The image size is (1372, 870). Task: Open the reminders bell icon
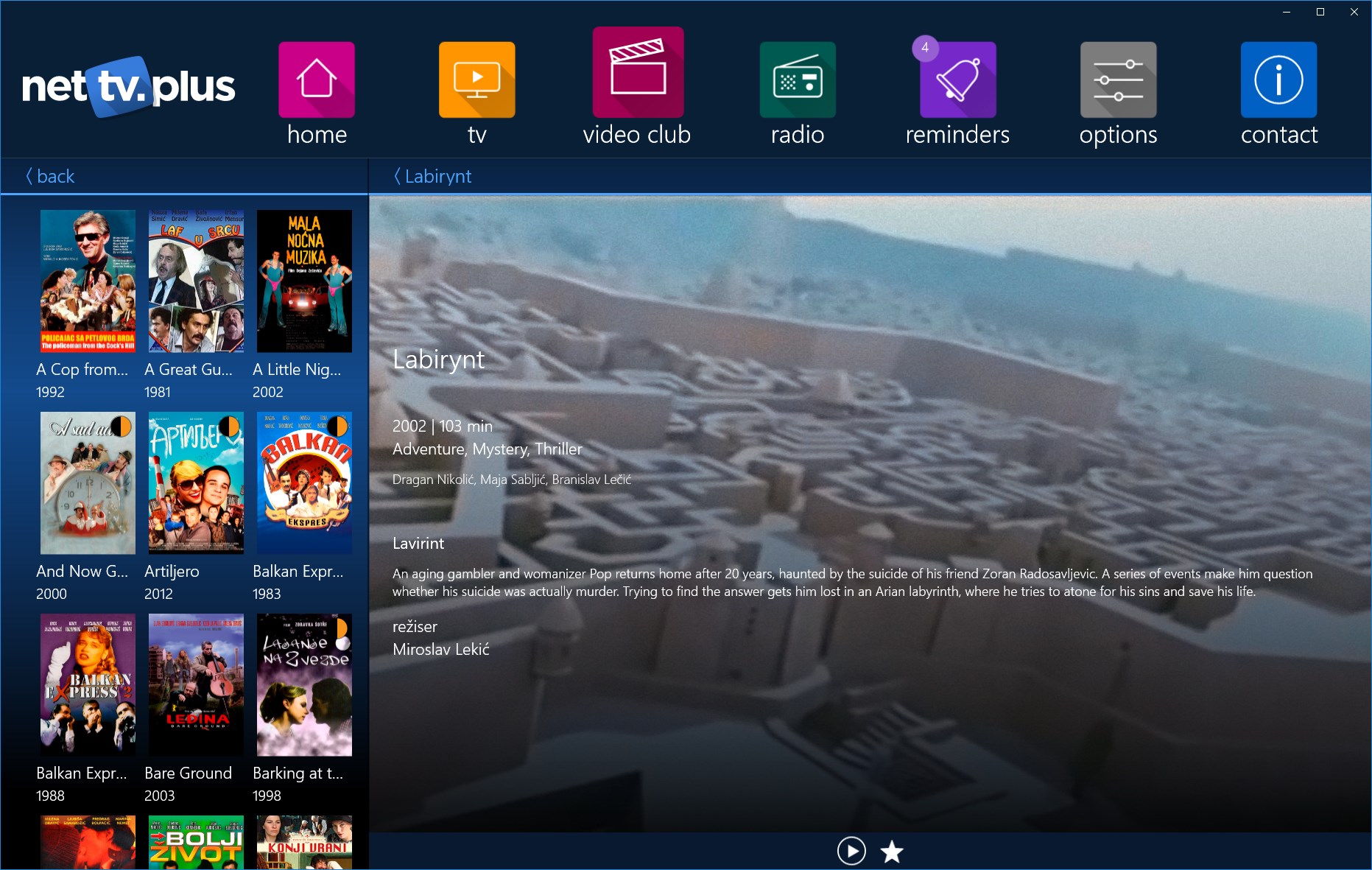(958, 80)
